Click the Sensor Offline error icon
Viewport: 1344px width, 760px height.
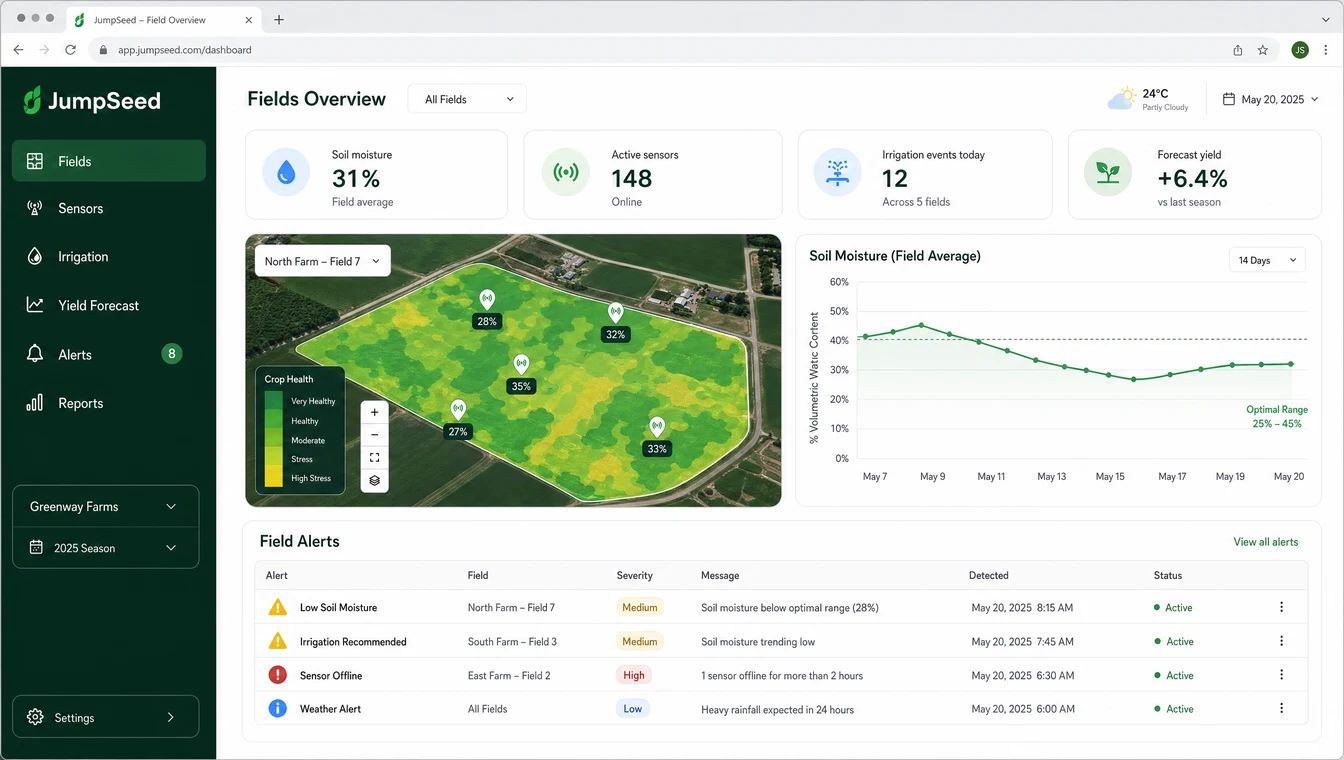pyautogui.click(x=277, y=675)
